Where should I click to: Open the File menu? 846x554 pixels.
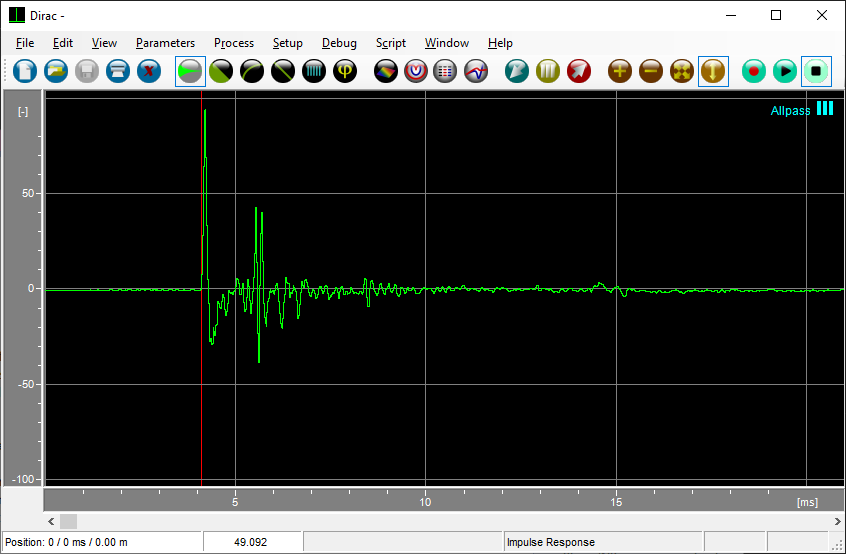(25, 43)
